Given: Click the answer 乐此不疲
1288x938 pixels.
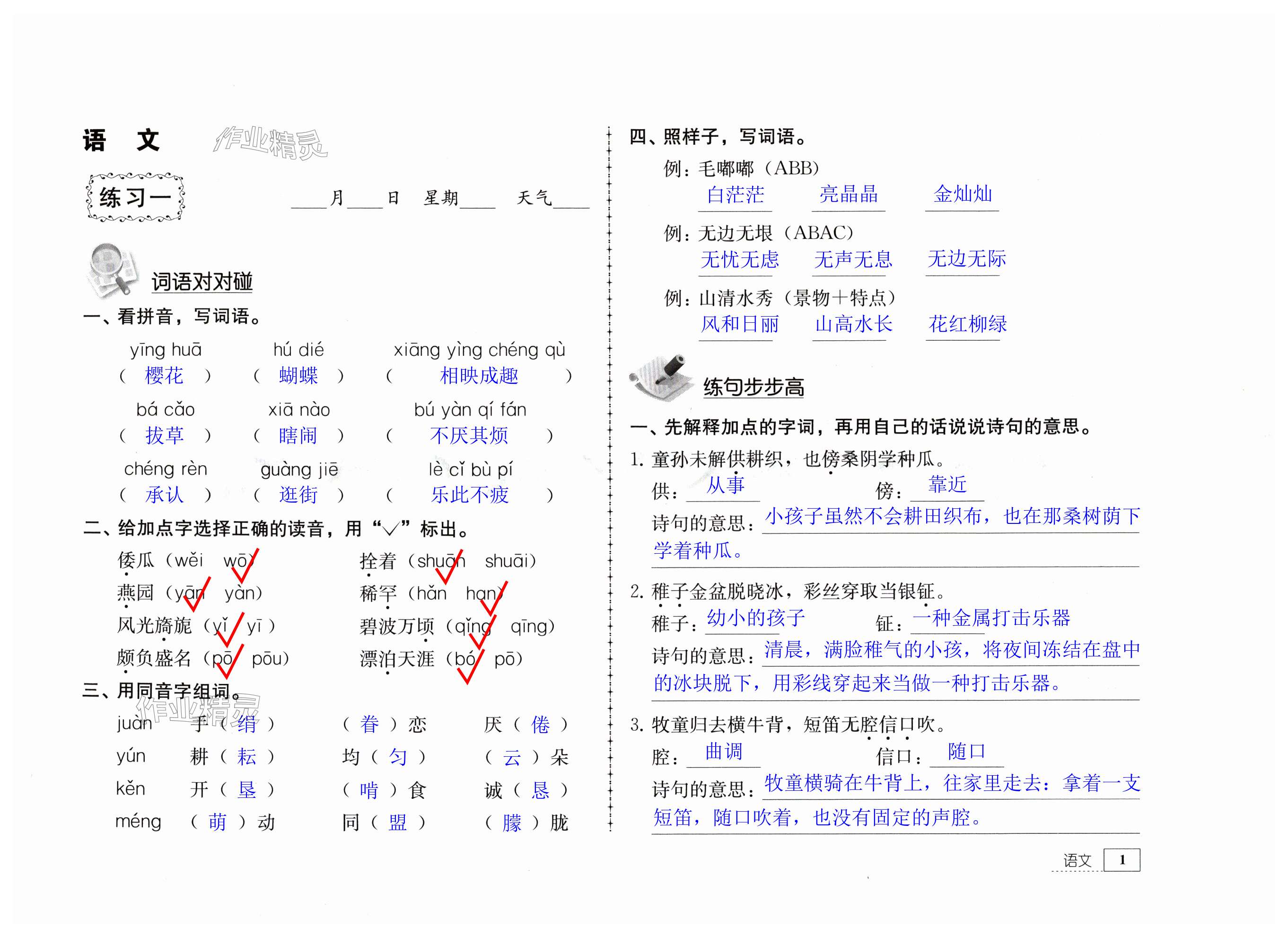Looking at the screenshot, I should (469, 495).
